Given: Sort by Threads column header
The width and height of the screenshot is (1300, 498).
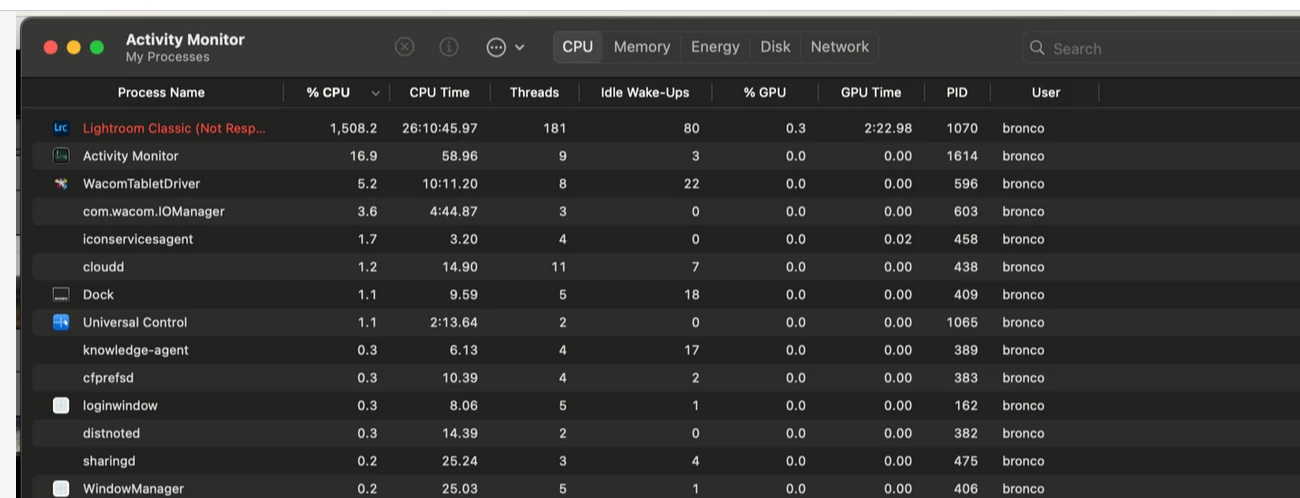Looking at the screenshot, I should tap(534, 93).
